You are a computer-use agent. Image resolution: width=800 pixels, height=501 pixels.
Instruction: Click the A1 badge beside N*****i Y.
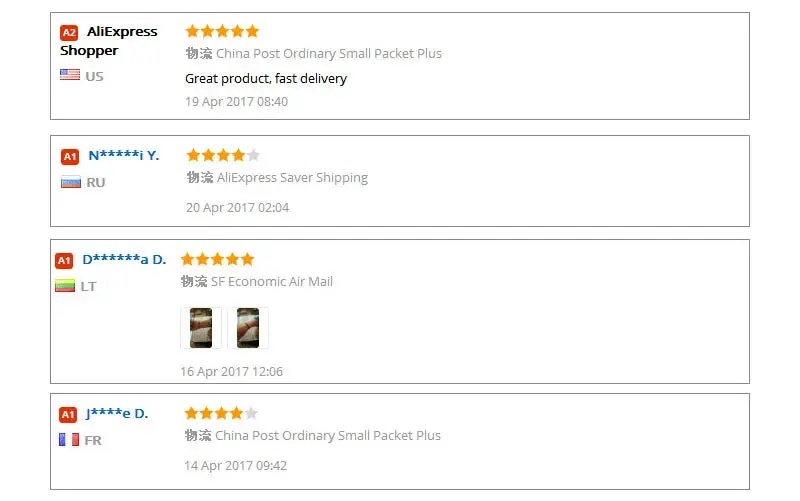click(70, 156)
